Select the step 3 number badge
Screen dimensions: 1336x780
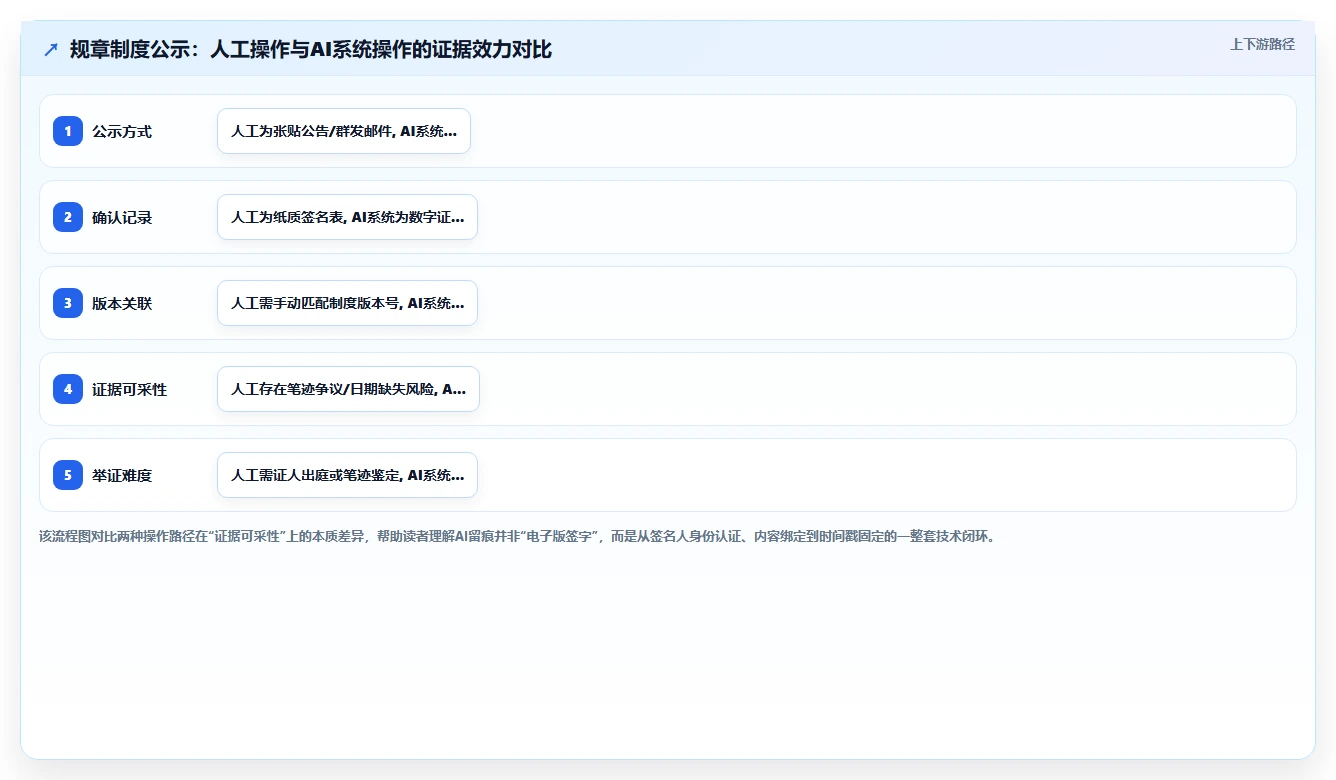click(x=68, y=303)
